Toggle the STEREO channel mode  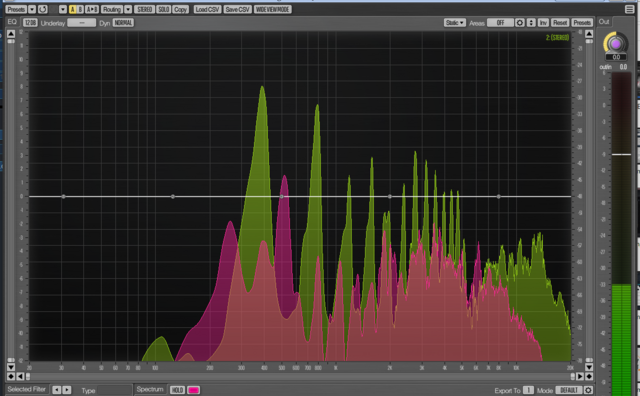[x=144, y=9]
